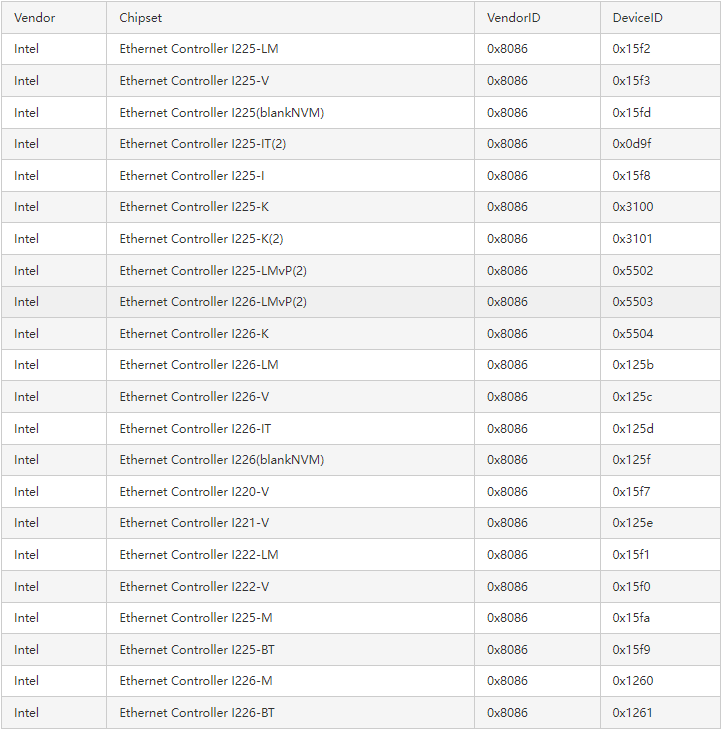Click device ID 0x5503

click(x=633, y=302)
